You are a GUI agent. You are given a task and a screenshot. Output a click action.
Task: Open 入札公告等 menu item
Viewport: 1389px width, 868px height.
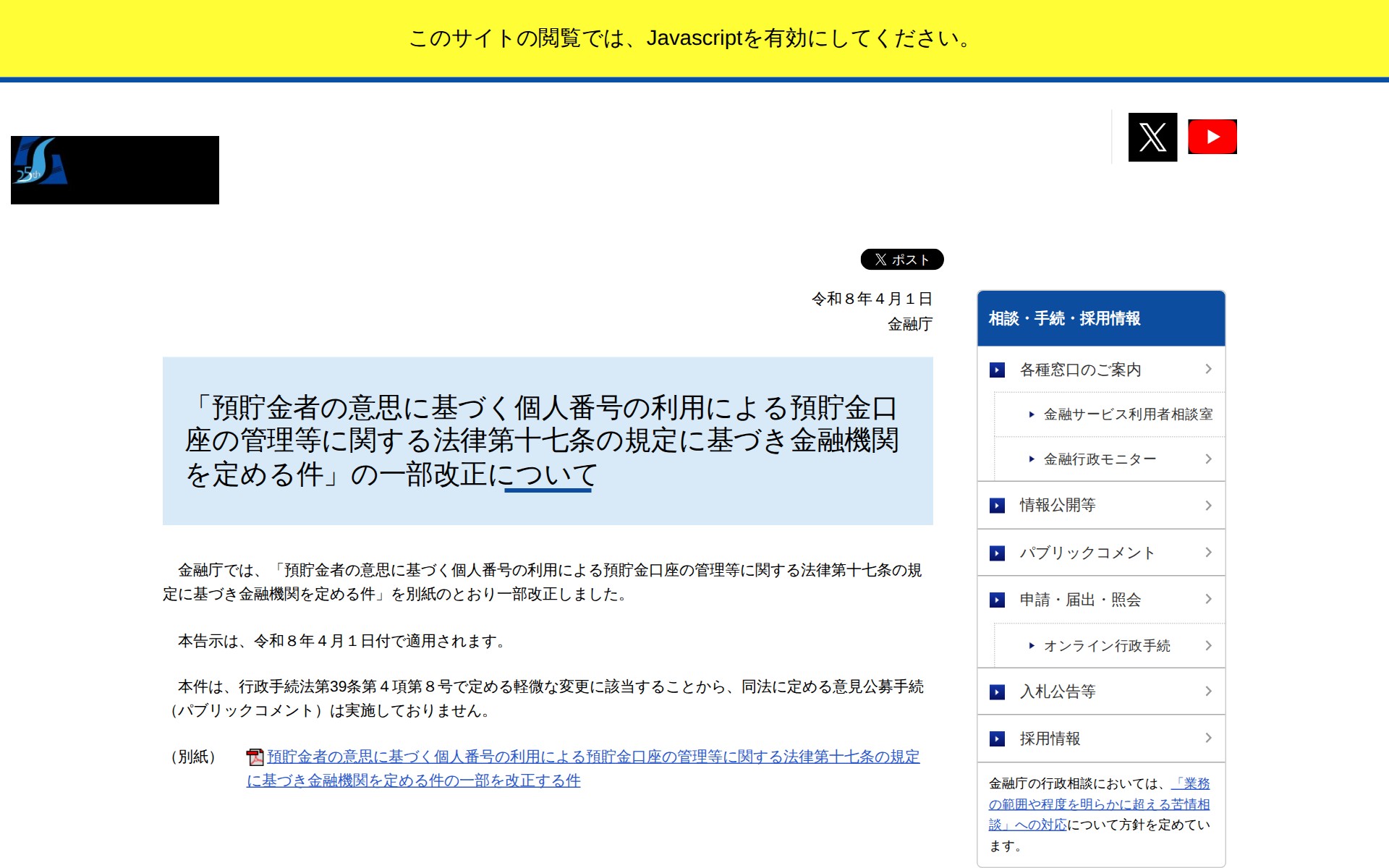(1057, 692)
